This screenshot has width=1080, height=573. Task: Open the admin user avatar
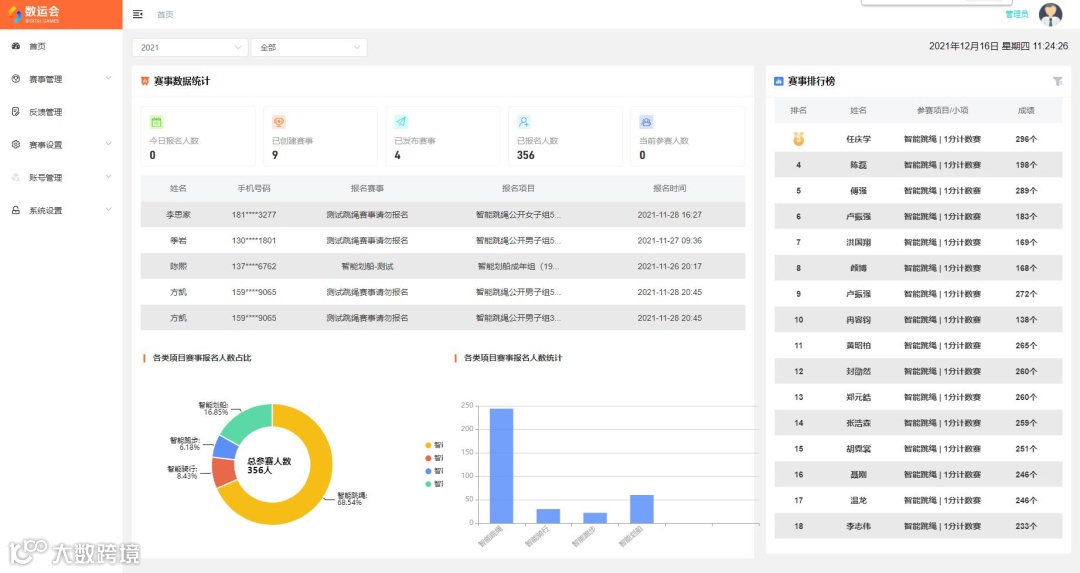[1050, 14]
